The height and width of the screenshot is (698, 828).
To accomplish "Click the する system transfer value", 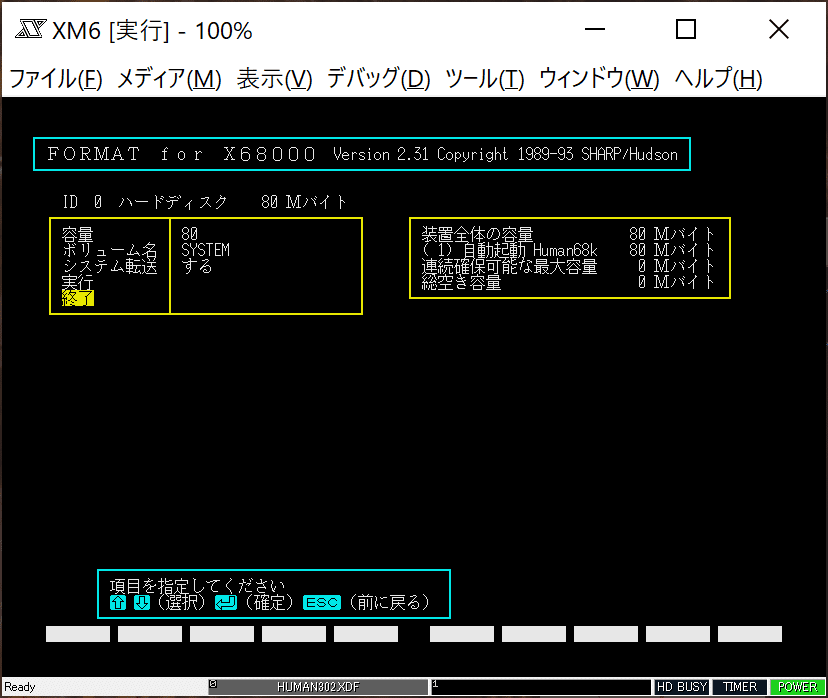I will pyautogui.click(x=197, y=266).
